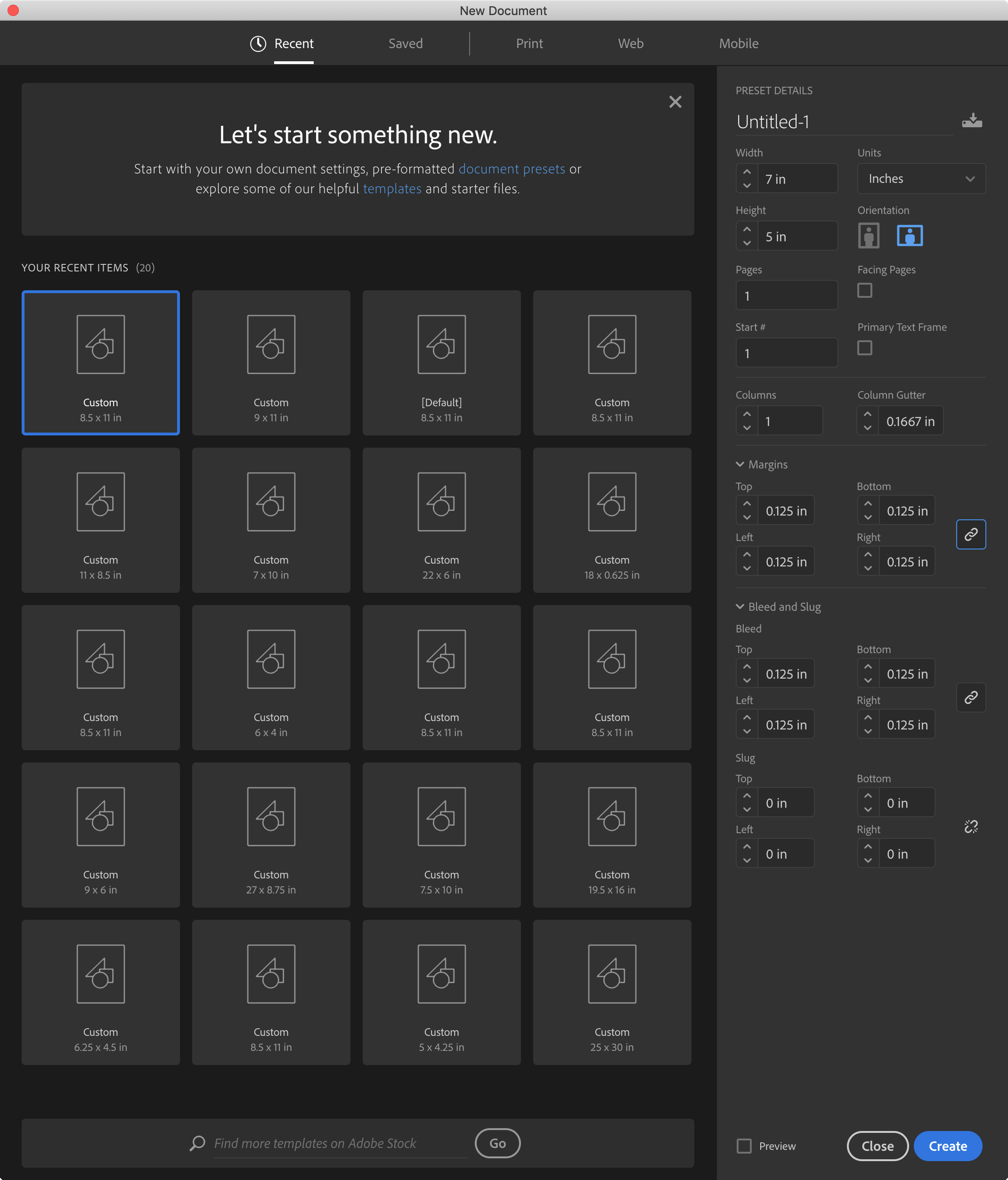Viewport: 1008px width, 1180px height.
Task: Open the Units dropdown showing Inches
Action: click(x=921, y=179)
